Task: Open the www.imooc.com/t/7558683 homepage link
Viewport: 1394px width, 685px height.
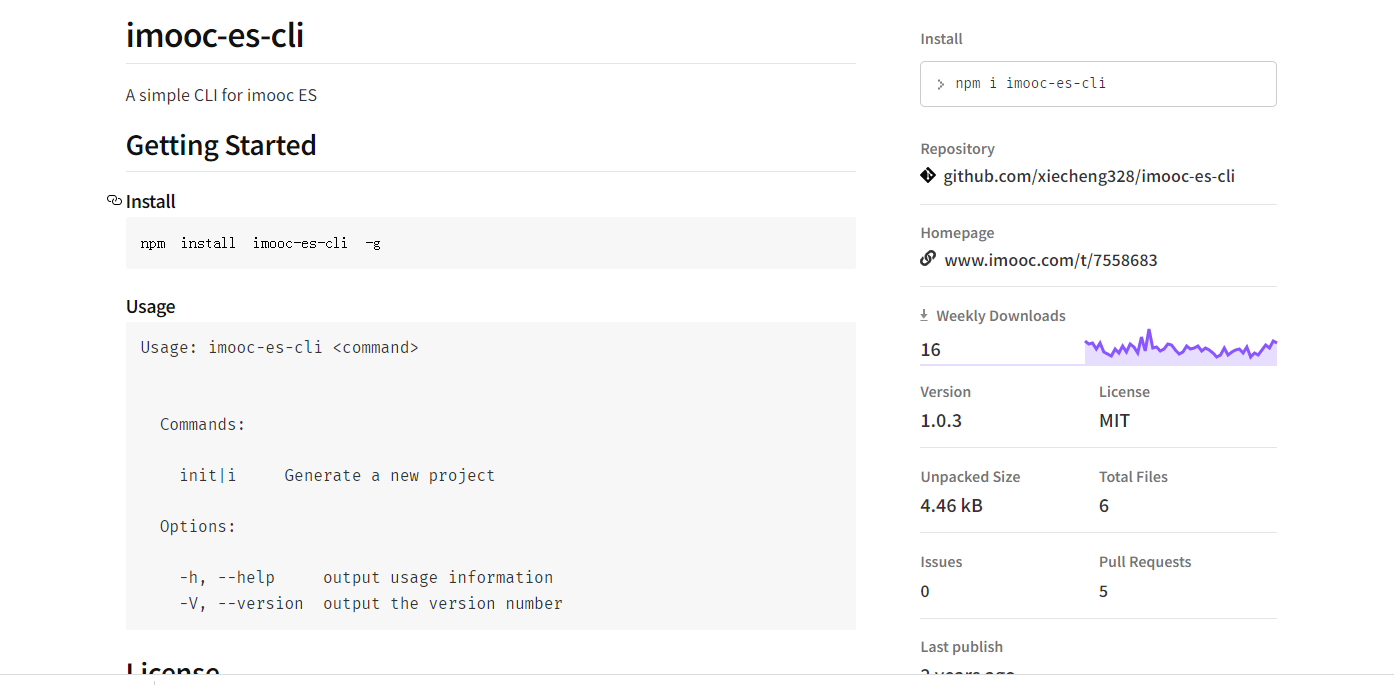Action: pos(1050,260)
